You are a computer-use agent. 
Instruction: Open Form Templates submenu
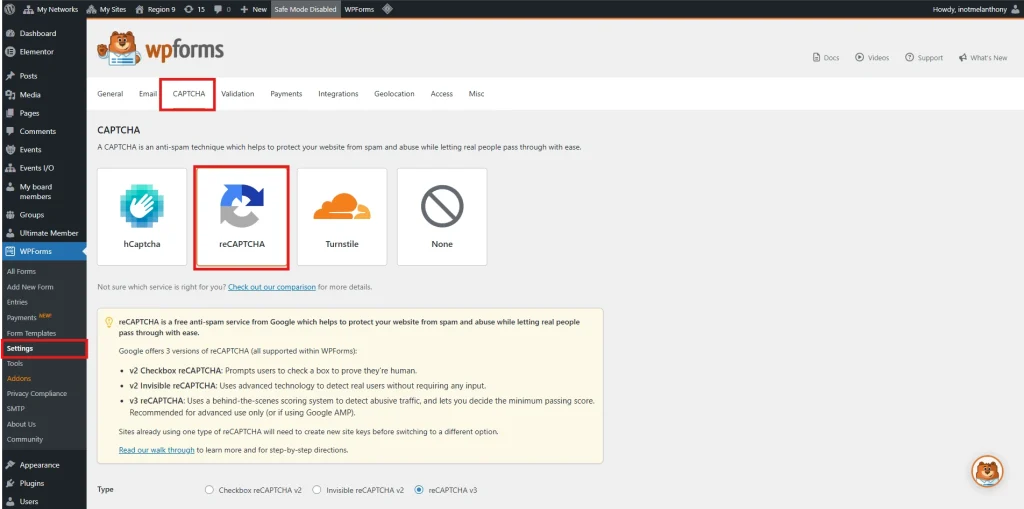click(31, 333)
